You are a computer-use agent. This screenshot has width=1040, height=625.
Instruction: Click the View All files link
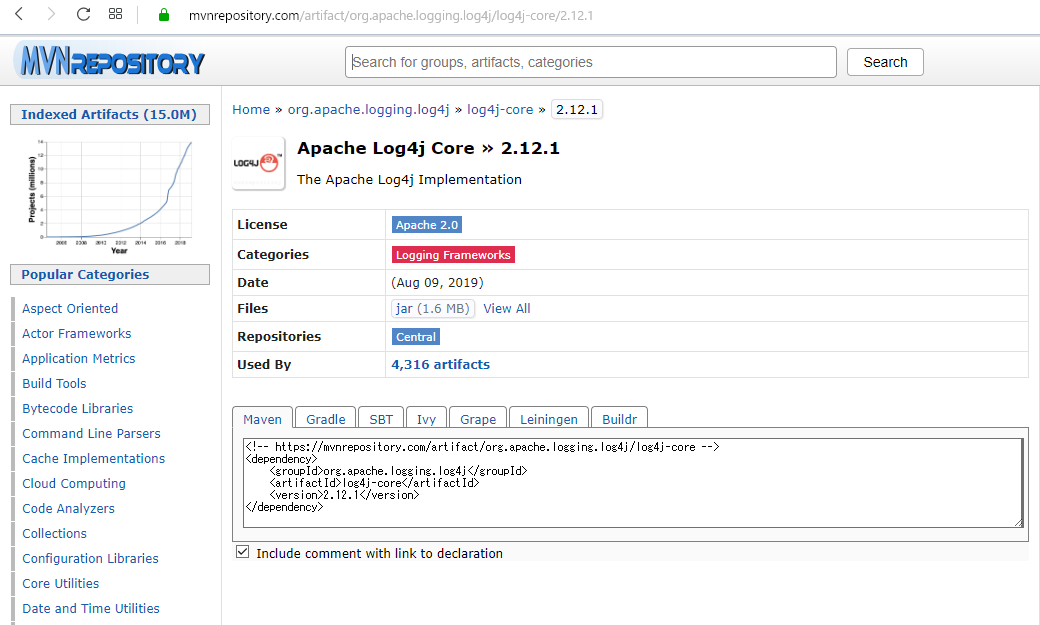(507, 309)
